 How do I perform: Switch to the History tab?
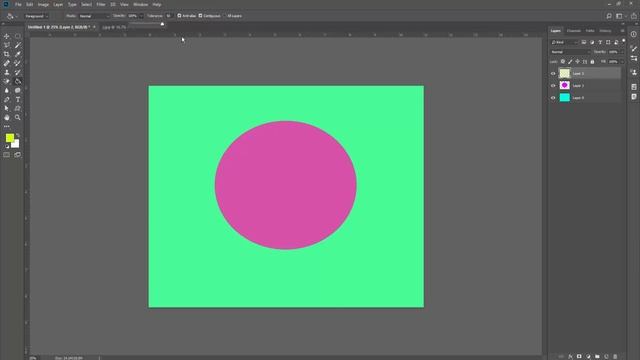(x=605, y=31)
